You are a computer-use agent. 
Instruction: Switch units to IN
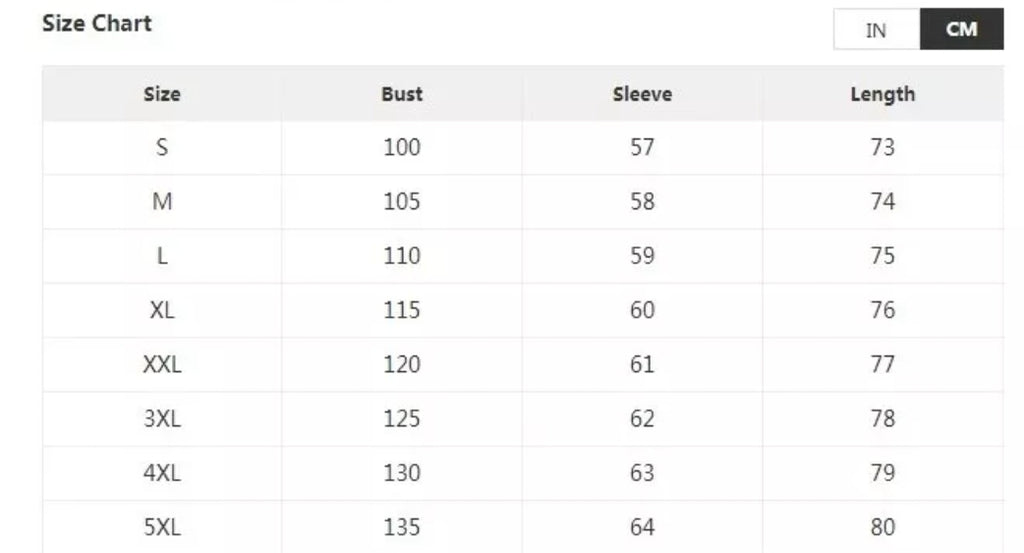tap(876, 30)
